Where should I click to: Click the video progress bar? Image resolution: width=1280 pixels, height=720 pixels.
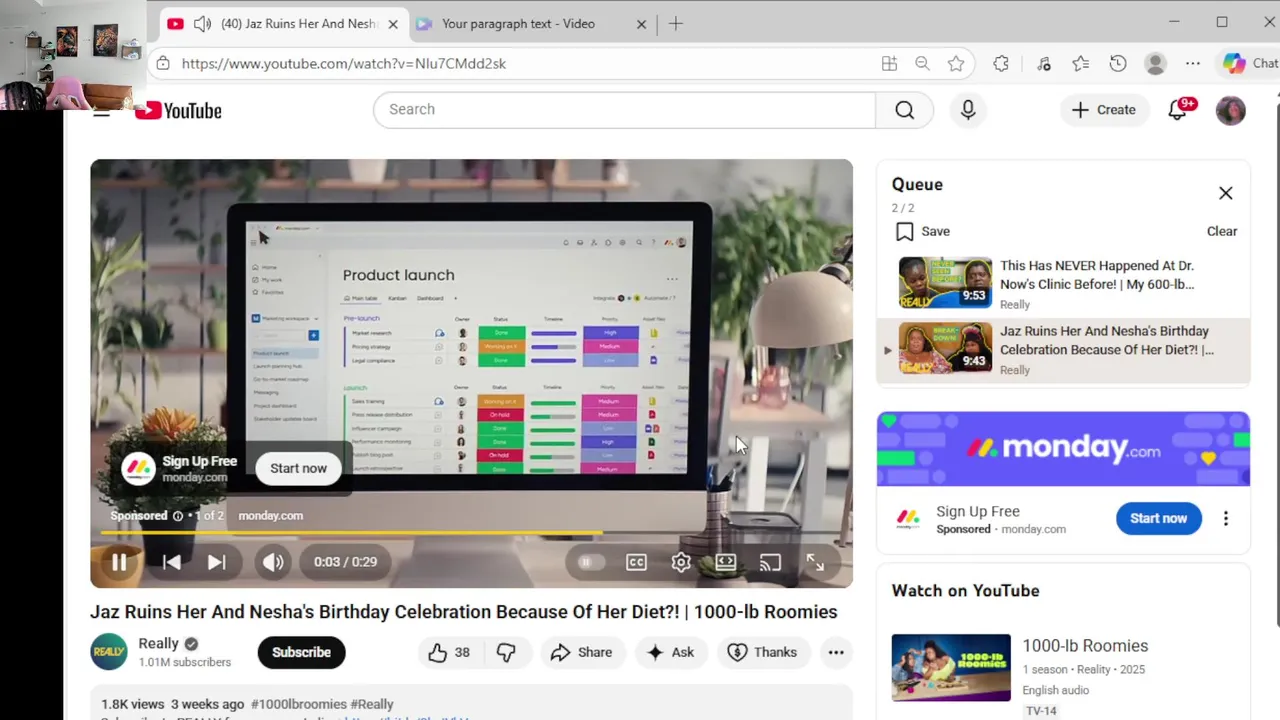471,534
